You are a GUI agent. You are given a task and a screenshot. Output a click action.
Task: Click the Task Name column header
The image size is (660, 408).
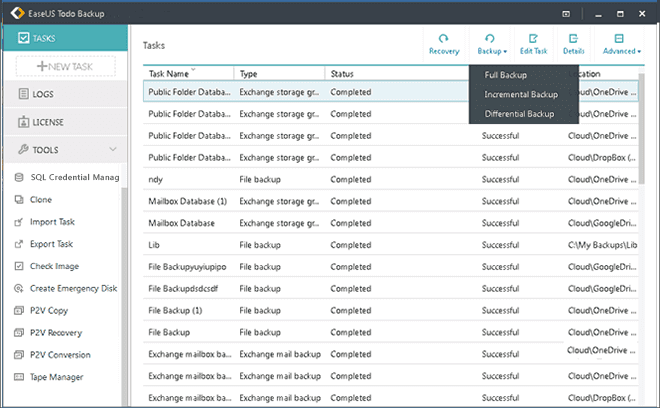[189, 74]
